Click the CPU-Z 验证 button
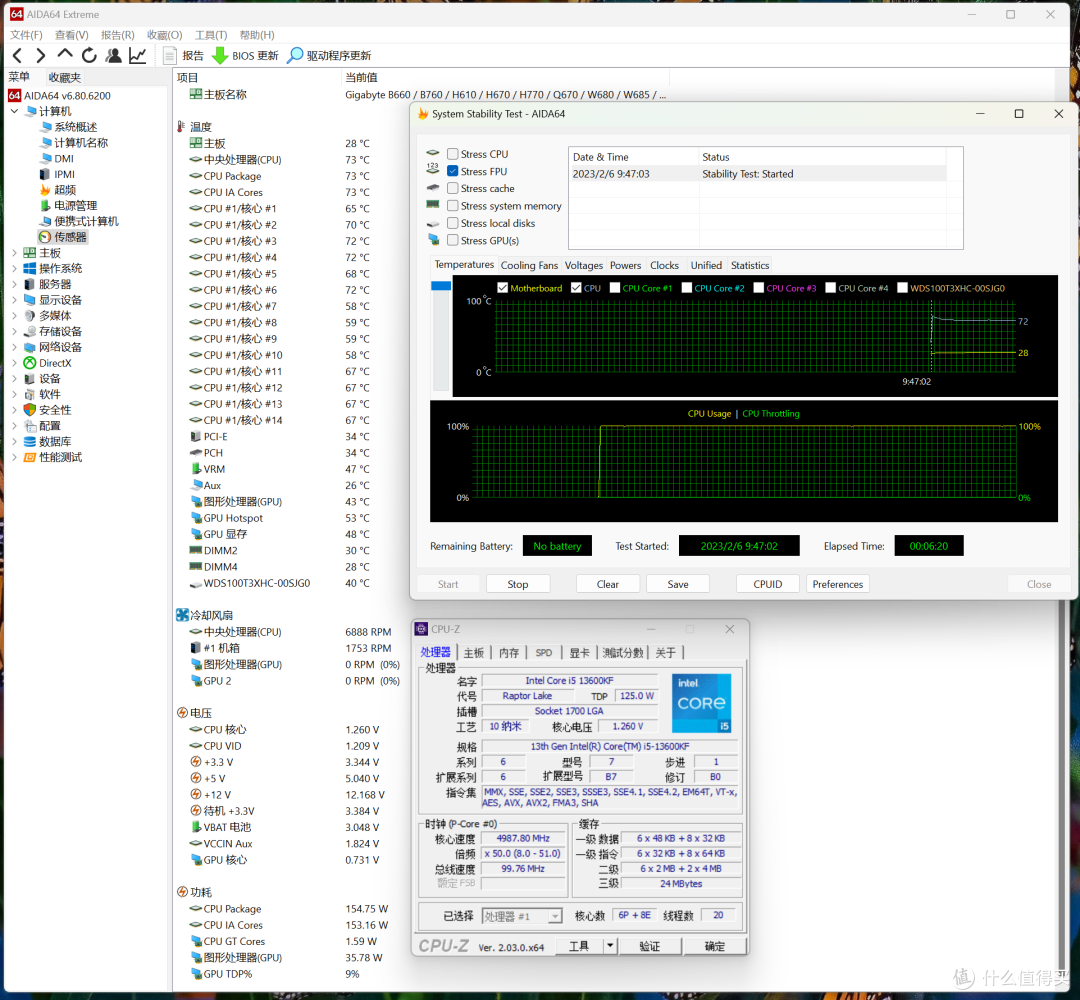 click(x=650, y=946)
